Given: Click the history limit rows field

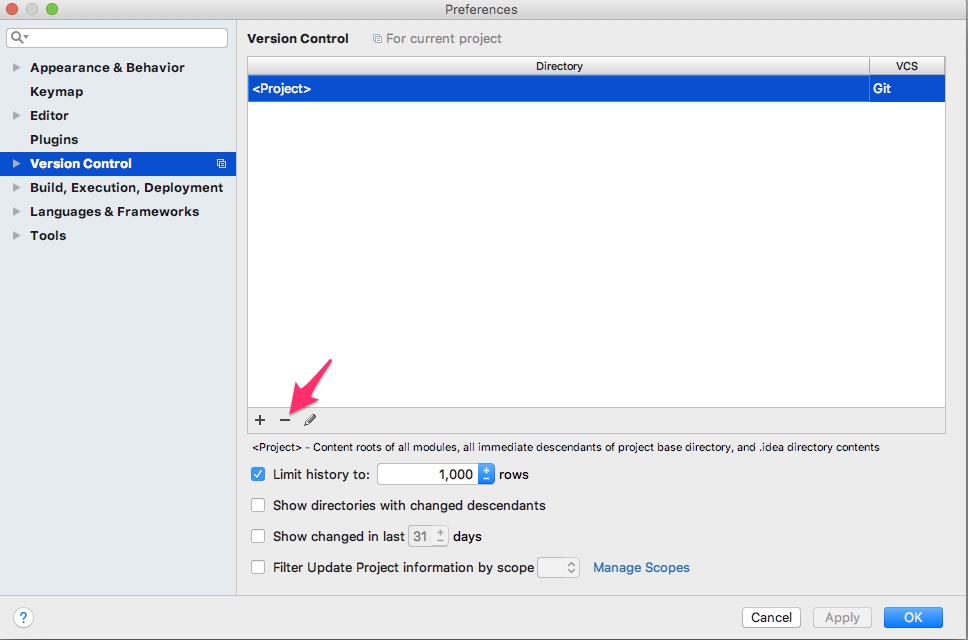Looking at the screenshot, I should point(428,474).
